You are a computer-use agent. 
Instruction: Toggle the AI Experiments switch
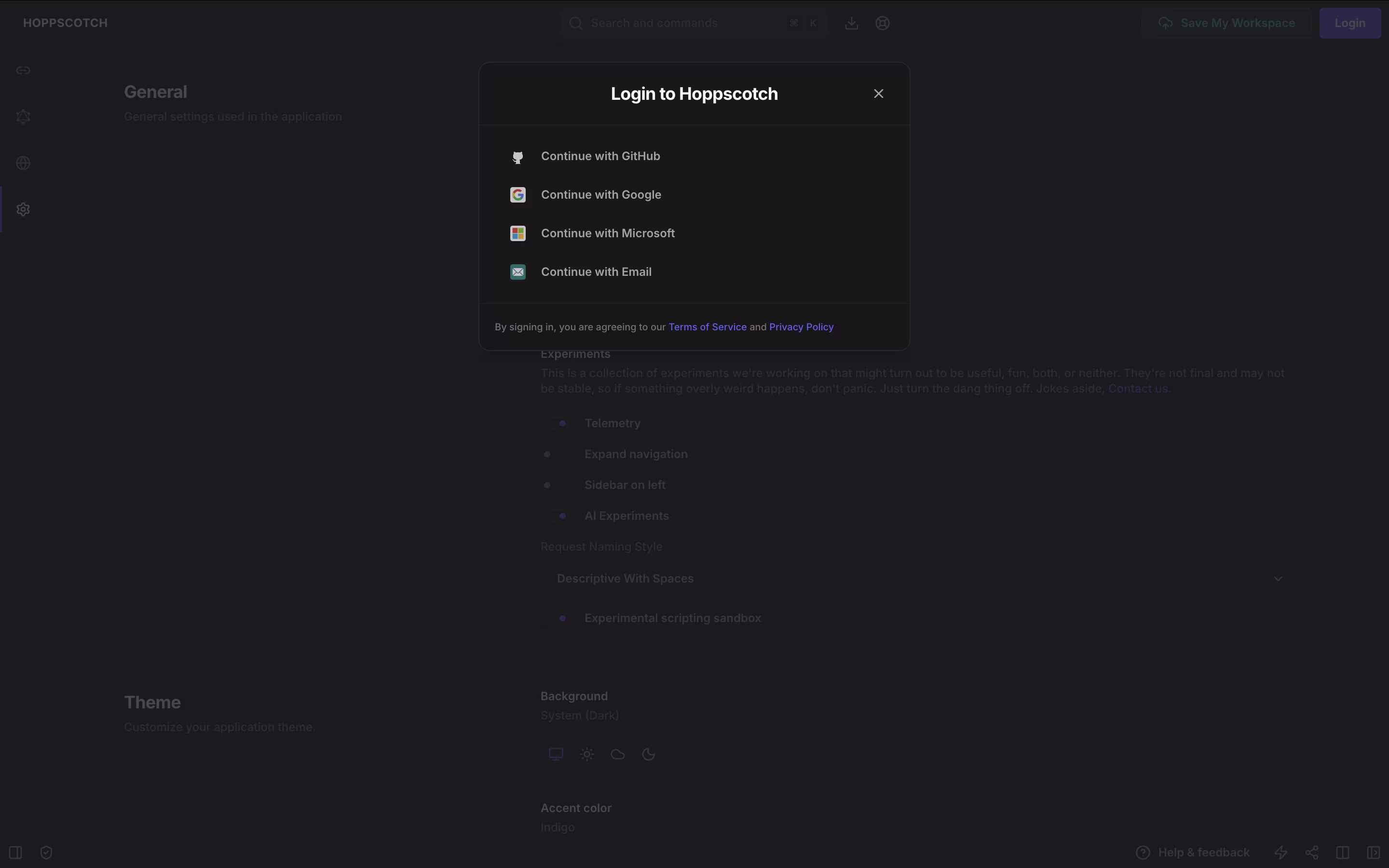555,516
